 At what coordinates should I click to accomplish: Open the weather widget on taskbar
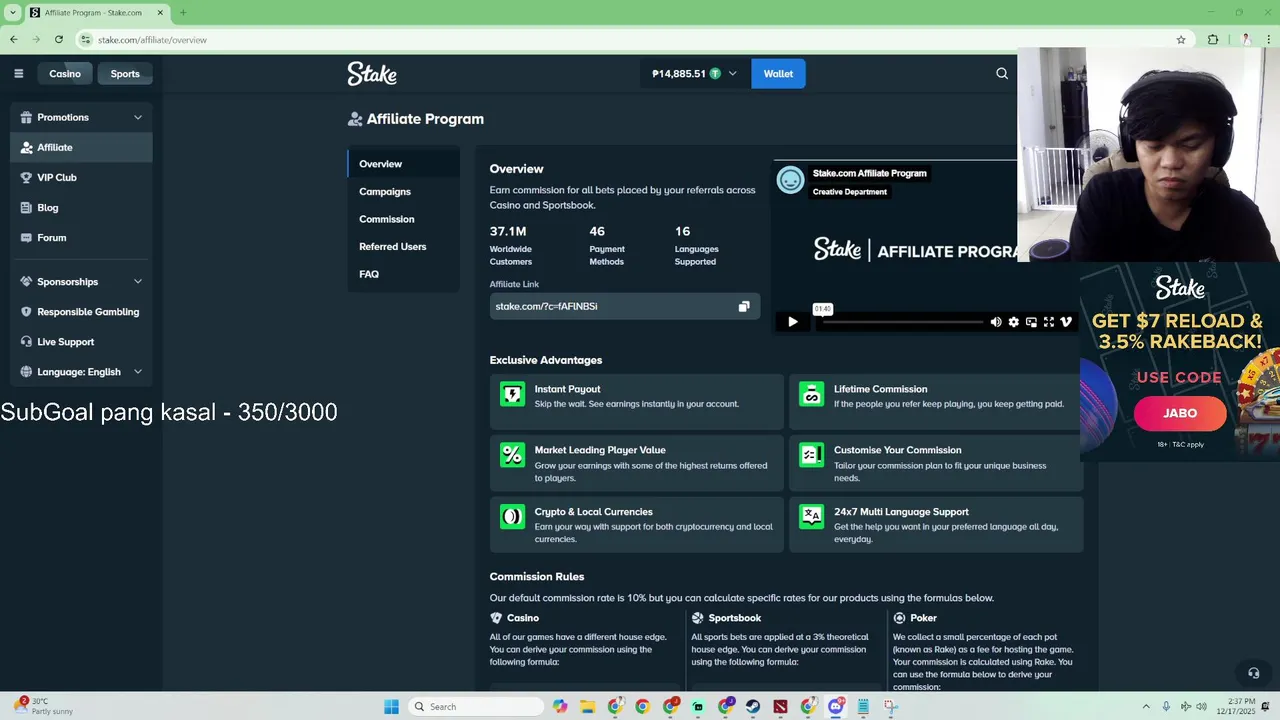(x=44, y=707)
